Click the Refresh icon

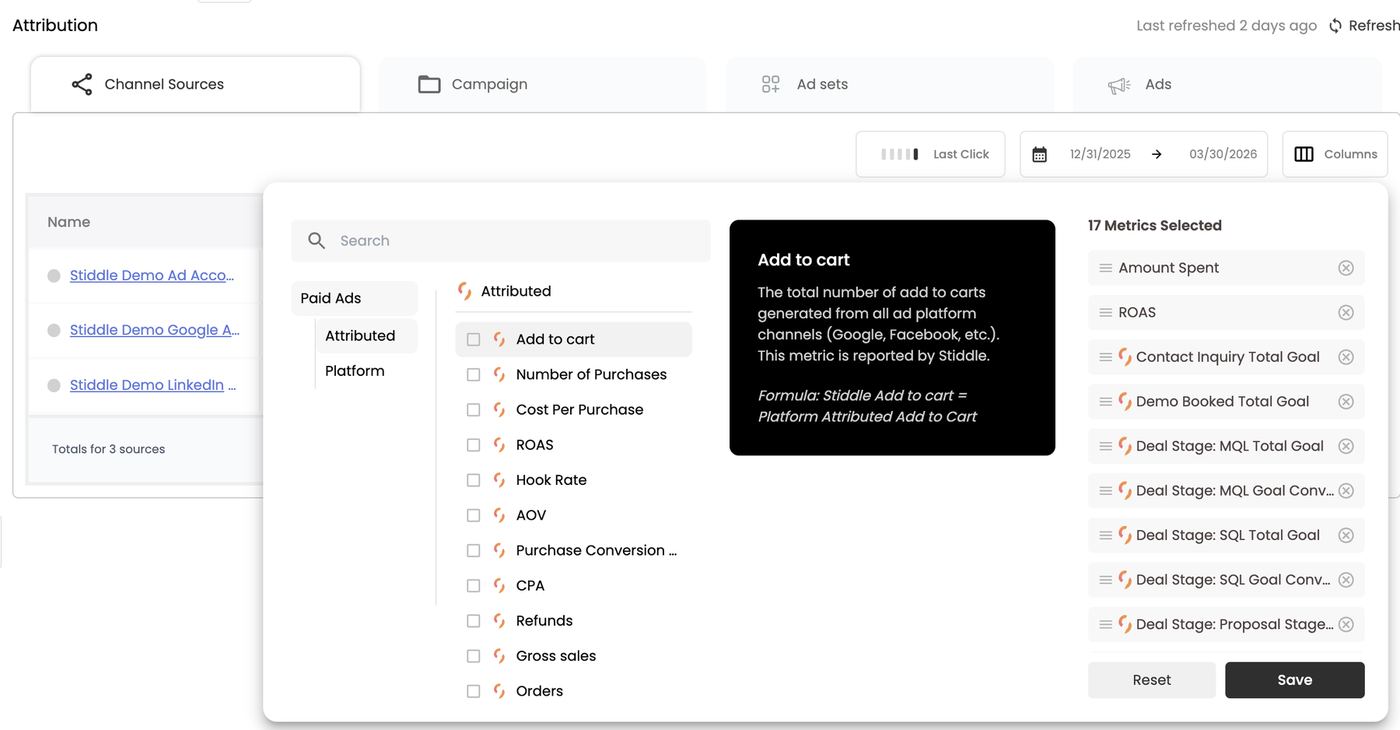pos(1335,26)
